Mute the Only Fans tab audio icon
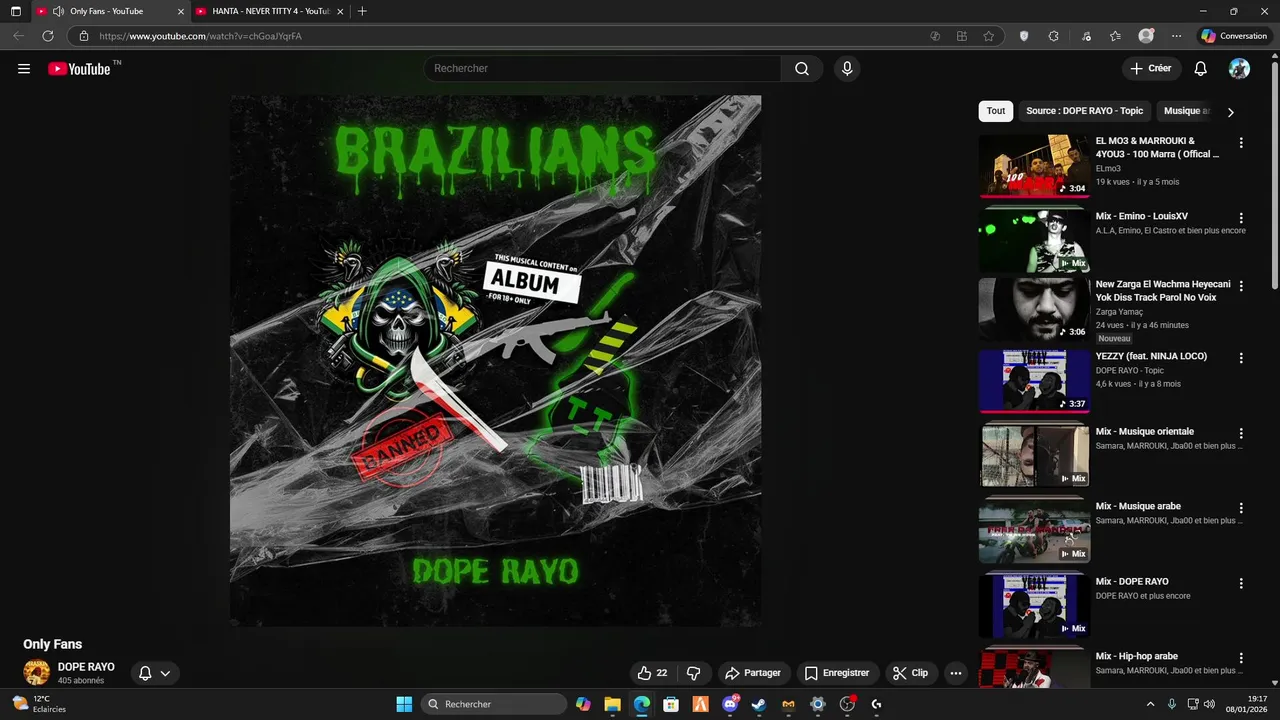This screenshot has height=720, width=1280. pyautogui.click(x=57, y=11)
